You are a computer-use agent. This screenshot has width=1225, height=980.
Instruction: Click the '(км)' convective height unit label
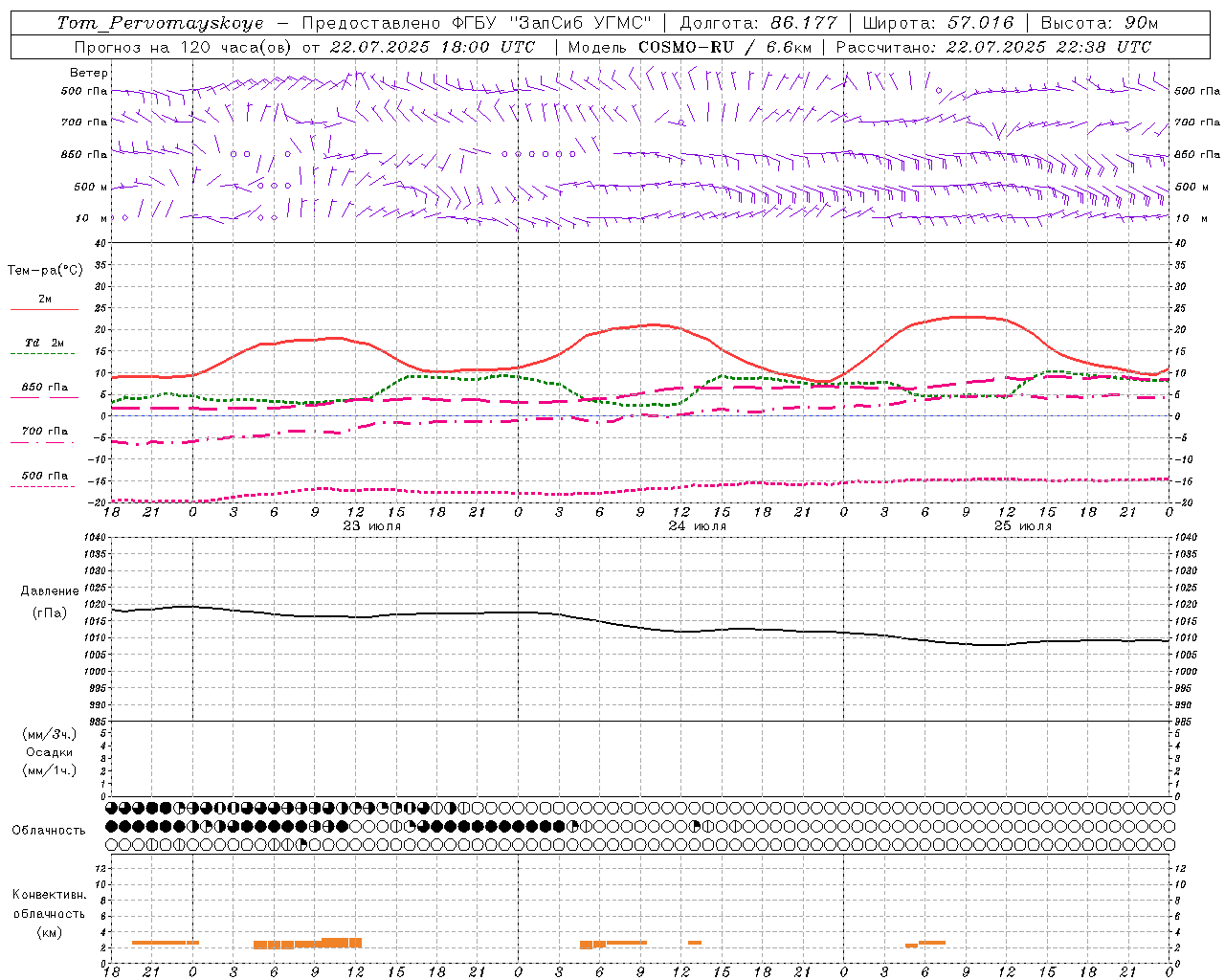[49, 932]
